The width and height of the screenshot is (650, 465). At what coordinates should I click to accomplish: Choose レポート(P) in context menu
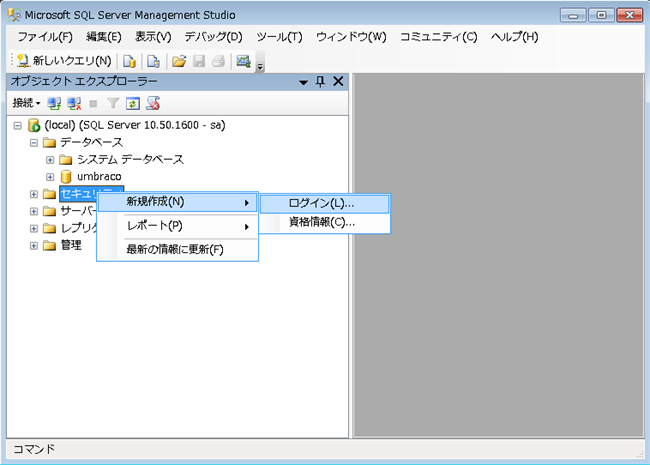tap(177, 226)
